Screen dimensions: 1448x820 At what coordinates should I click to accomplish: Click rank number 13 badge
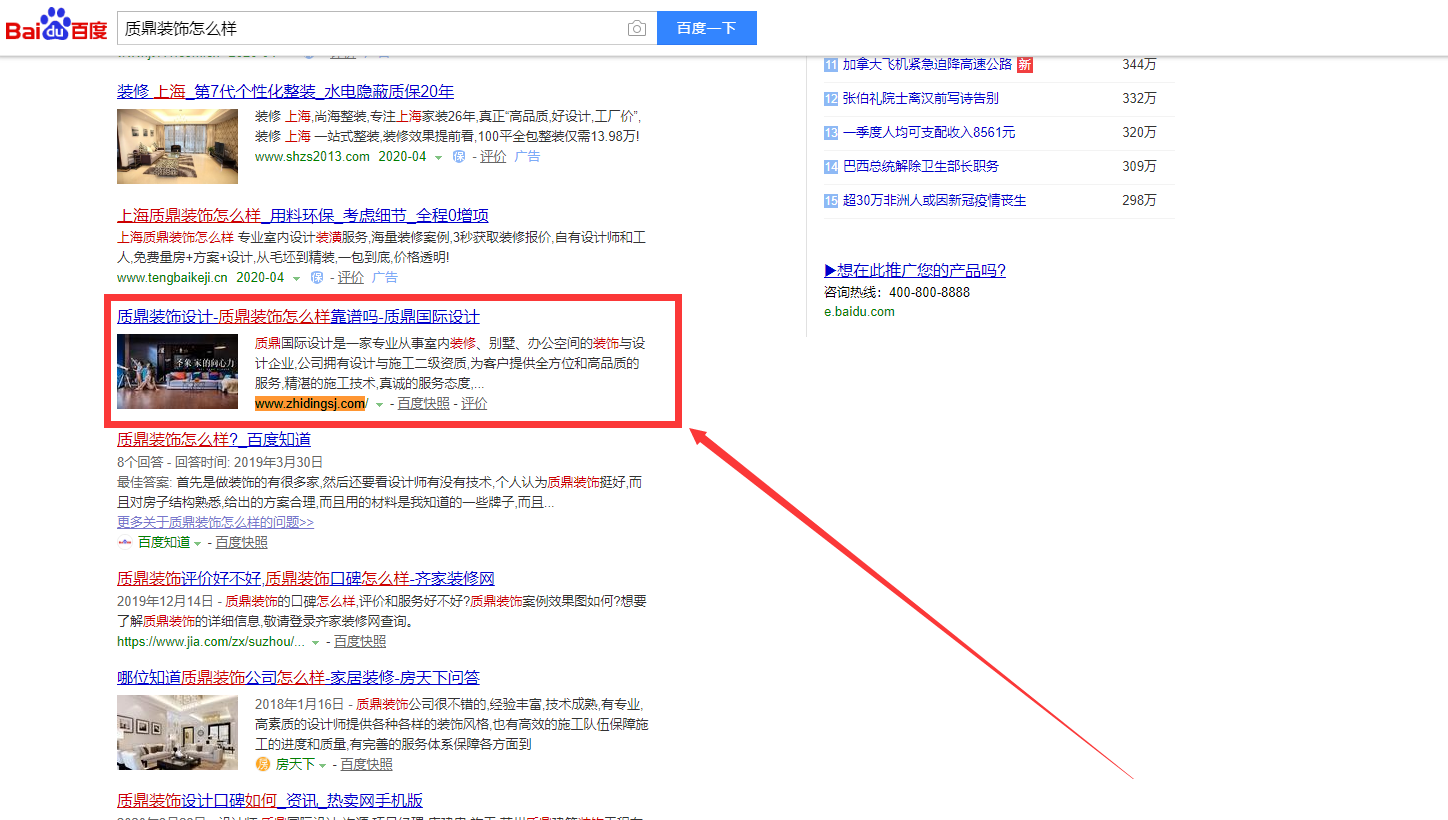(x=831, y=133)
